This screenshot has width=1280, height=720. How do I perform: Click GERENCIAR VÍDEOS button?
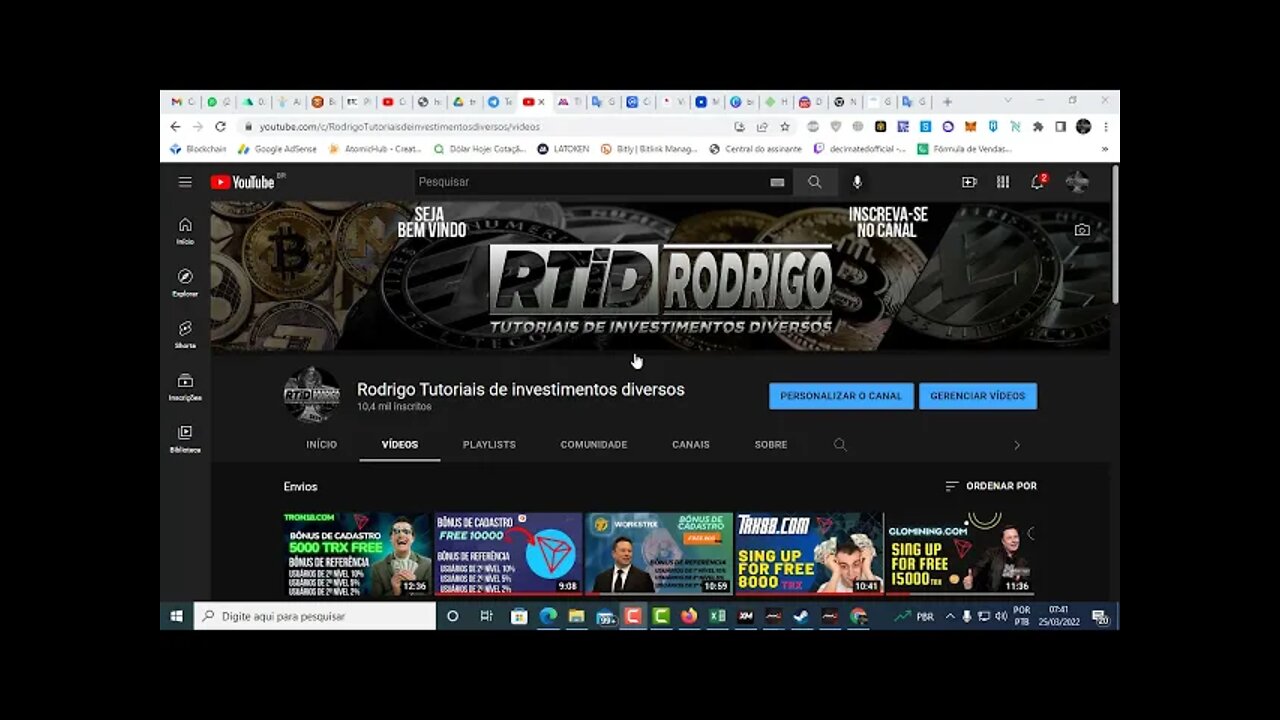[x=978, y=396]
